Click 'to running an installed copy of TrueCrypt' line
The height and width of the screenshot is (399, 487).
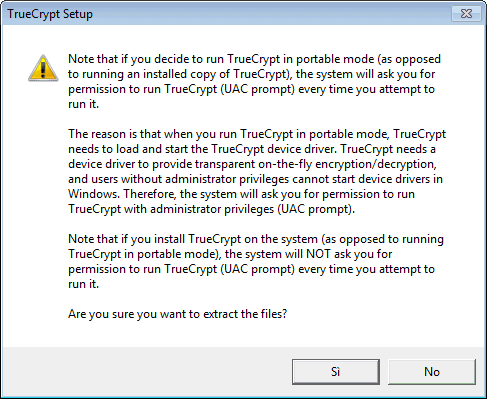(251, 74)
